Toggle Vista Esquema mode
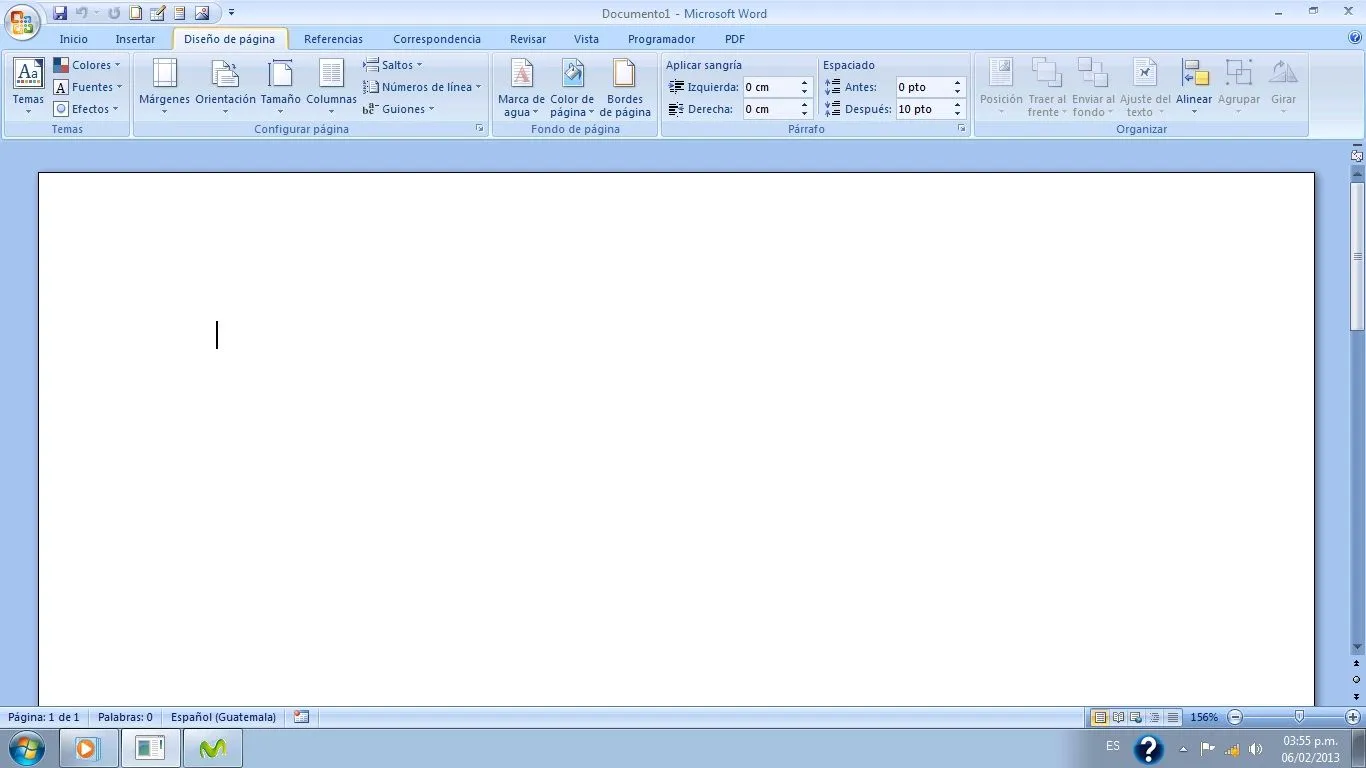1366x768 pixels. click(x=1153, y=717)
